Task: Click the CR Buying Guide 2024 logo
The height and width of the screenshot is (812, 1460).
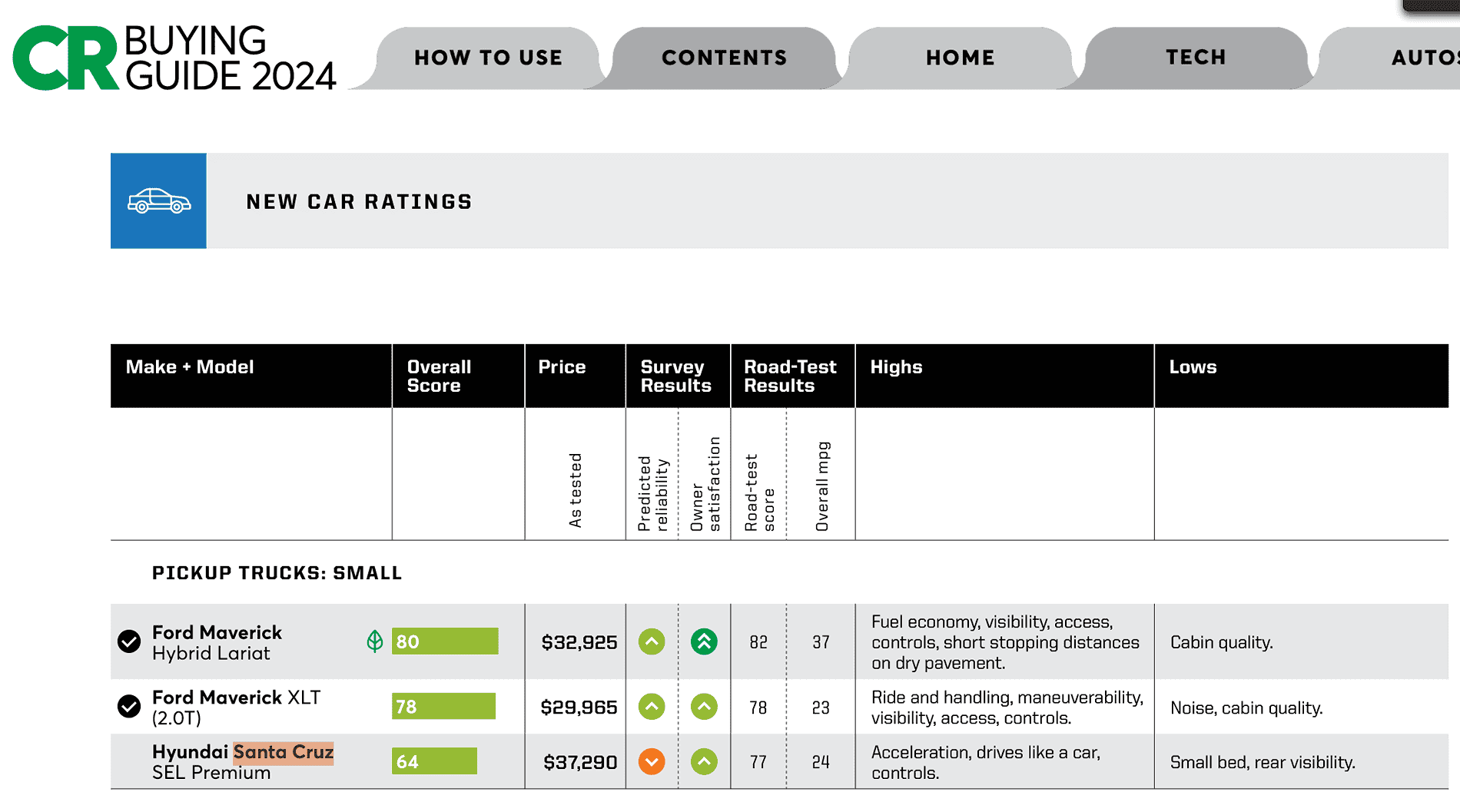Action: coord(174,58)
